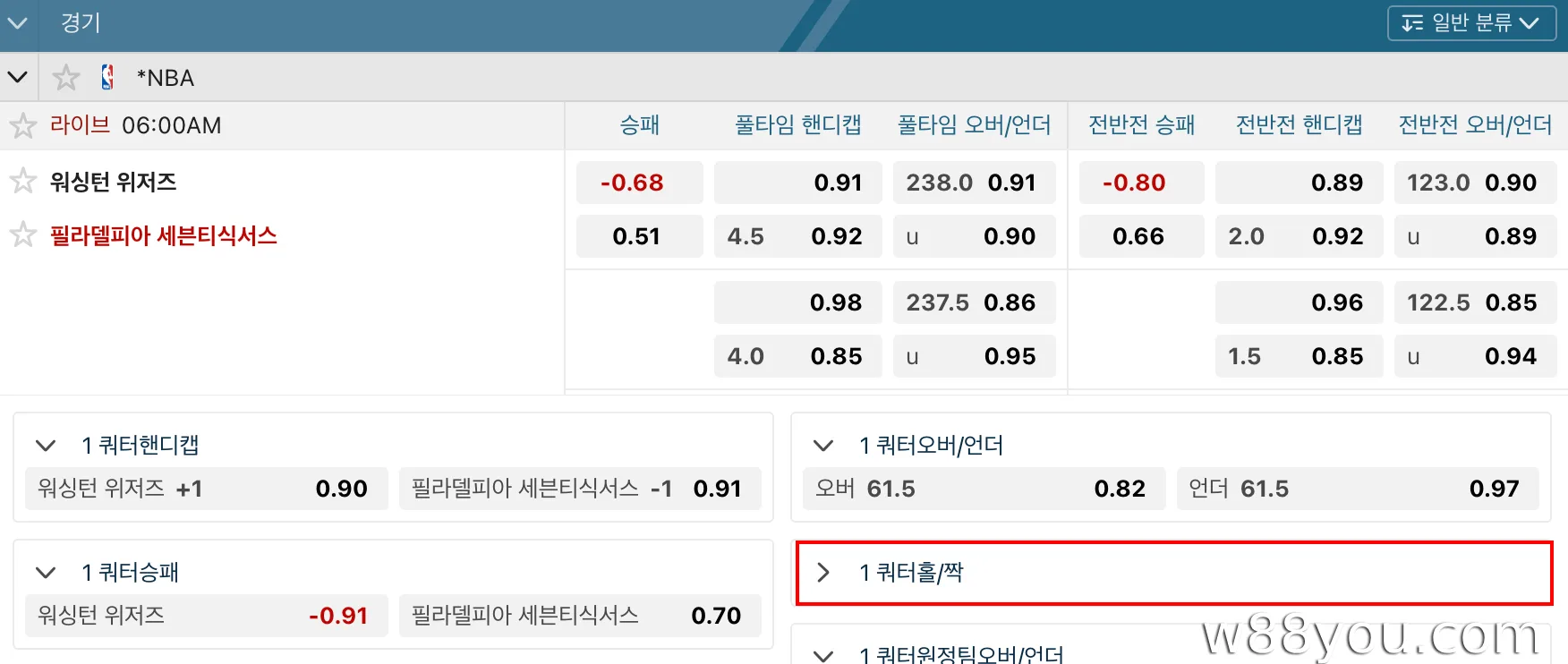Click the 전반전 승패 column header
This screenshot has height=664, width=1568.
click(1141, 125)
